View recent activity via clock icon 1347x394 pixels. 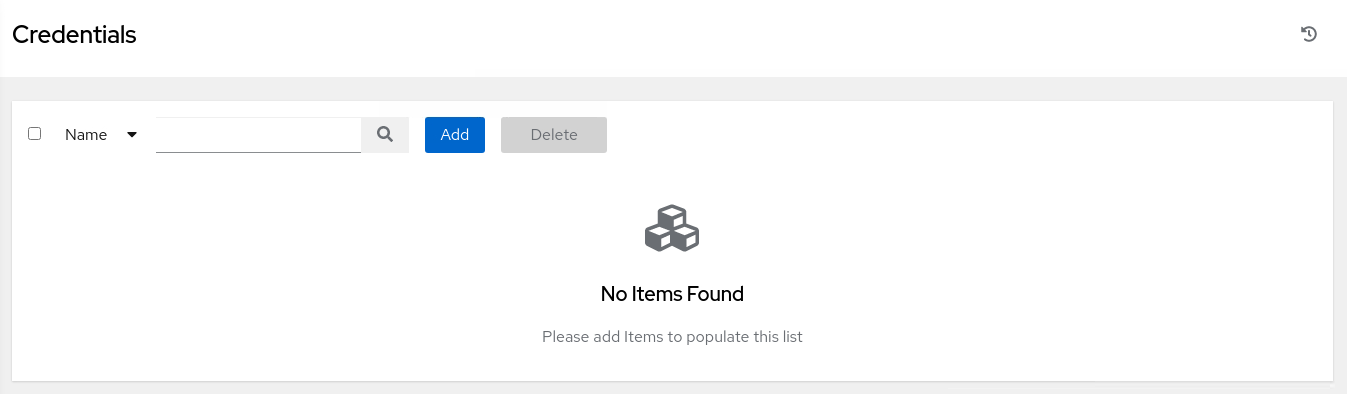[x=1308, y=35]
